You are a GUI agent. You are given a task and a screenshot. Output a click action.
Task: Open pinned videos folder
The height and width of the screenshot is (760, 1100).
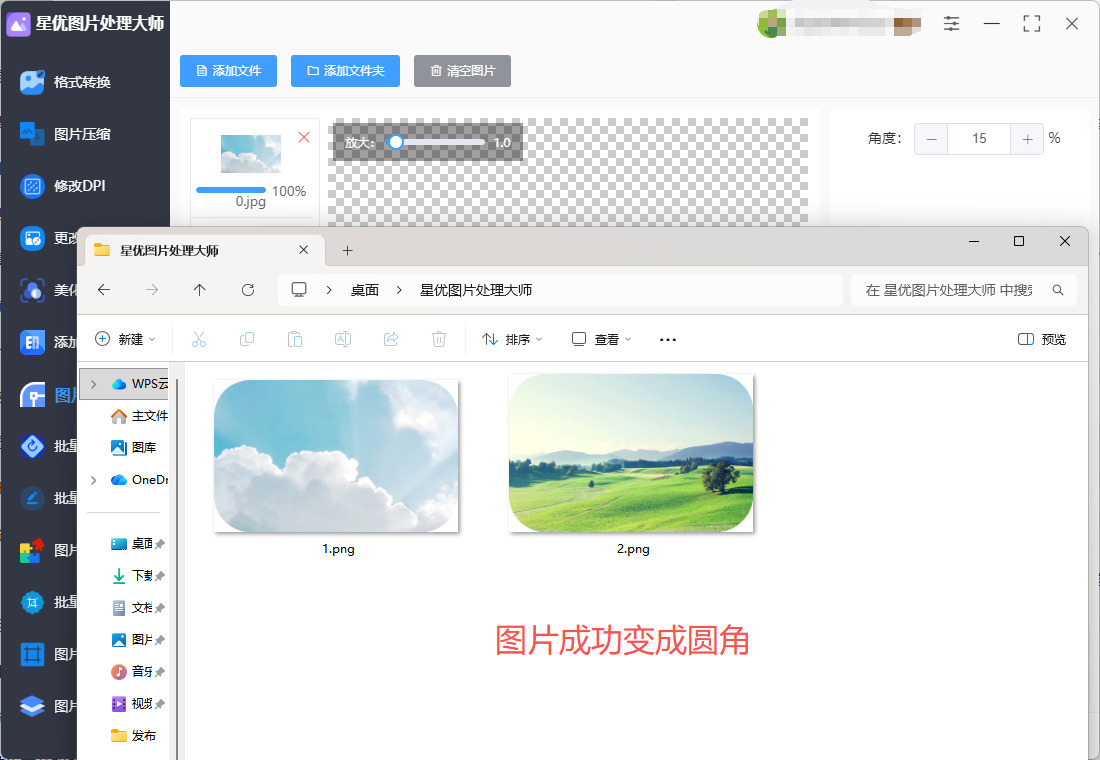pyautogui.click(x=138, y=704)
